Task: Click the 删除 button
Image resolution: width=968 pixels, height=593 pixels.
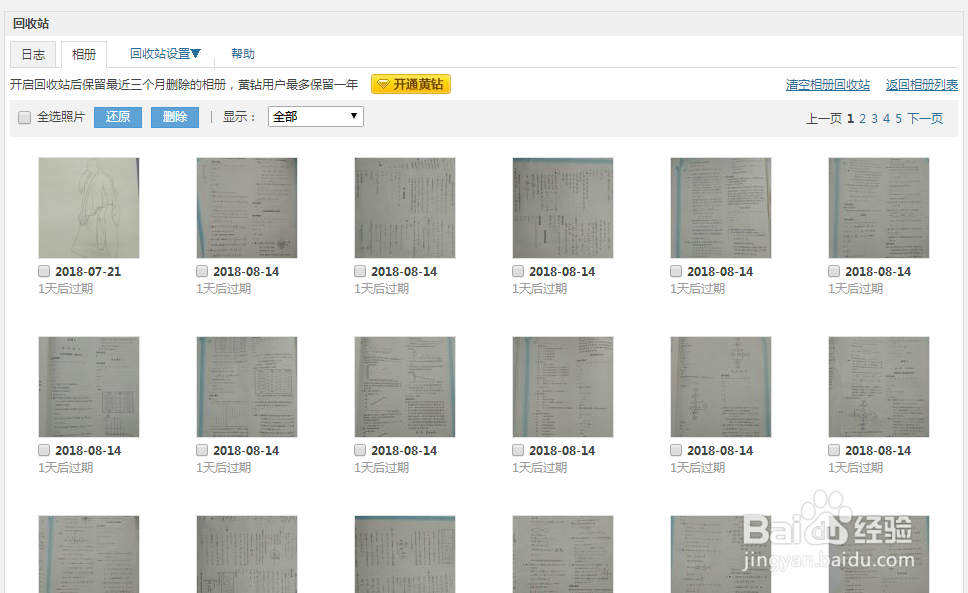Action: (x=175, y=117)
